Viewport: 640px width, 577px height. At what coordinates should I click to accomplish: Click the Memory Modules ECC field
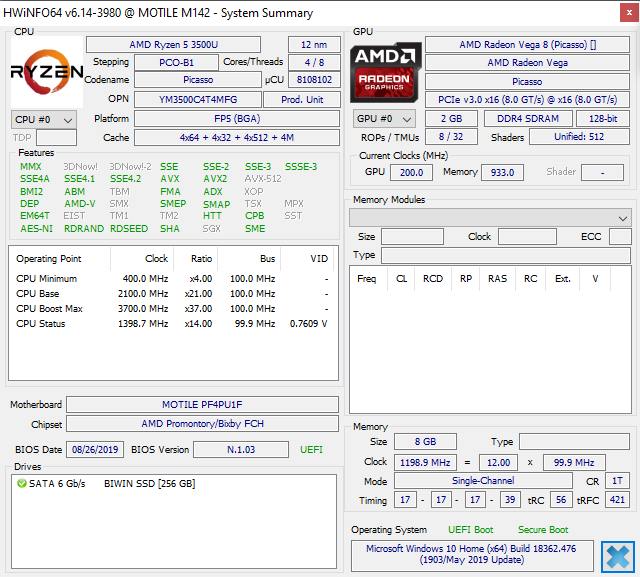pos(620,237)
